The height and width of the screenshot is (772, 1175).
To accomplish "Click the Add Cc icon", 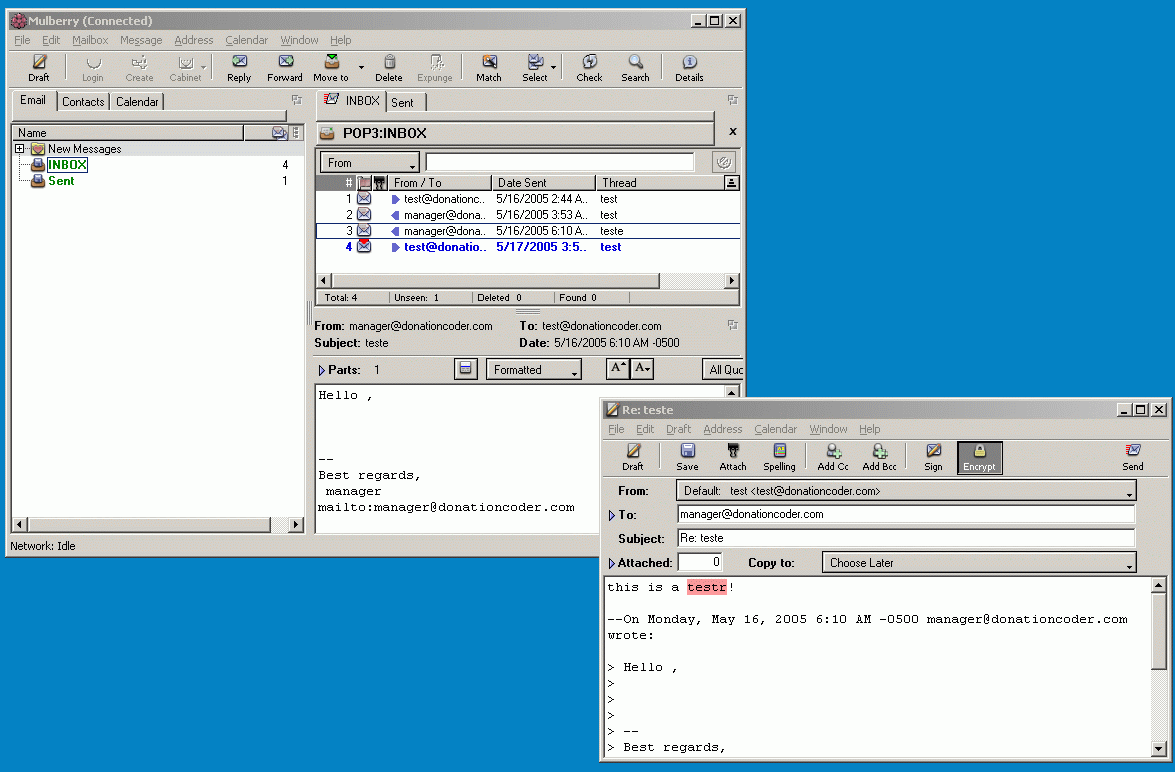I will click(x=833, y=456).
